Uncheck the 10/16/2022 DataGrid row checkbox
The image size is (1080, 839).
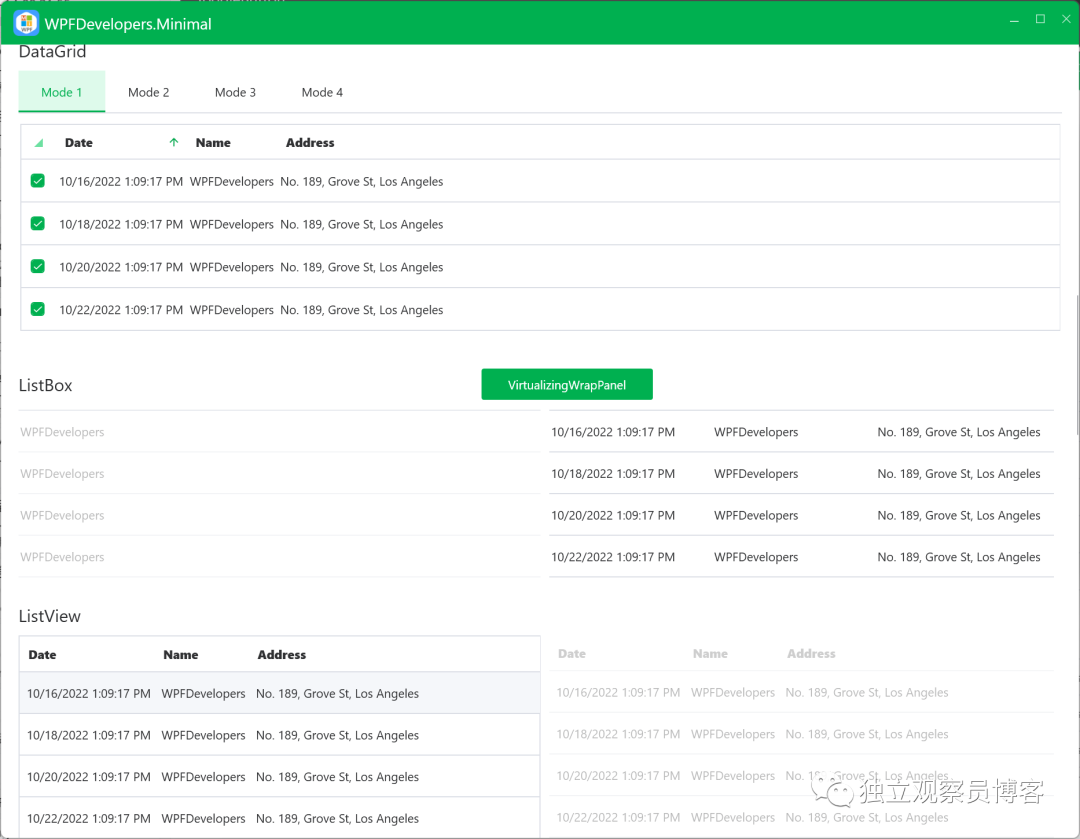point(38,181)
